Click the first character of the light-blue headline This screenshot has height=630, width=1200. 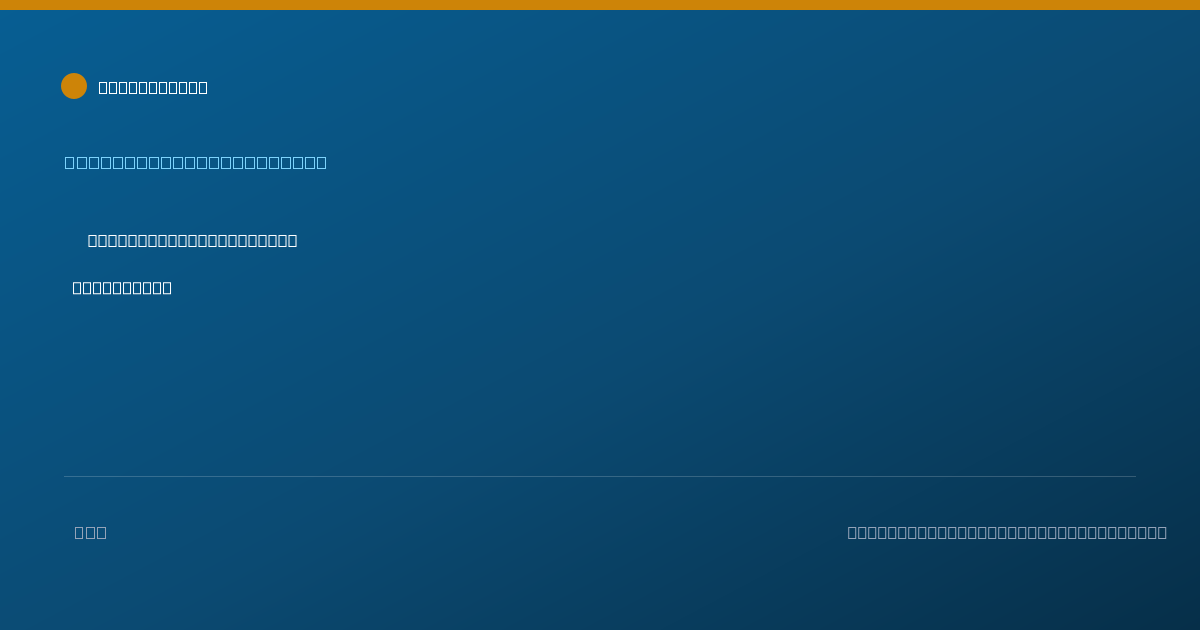coord(70,162)
